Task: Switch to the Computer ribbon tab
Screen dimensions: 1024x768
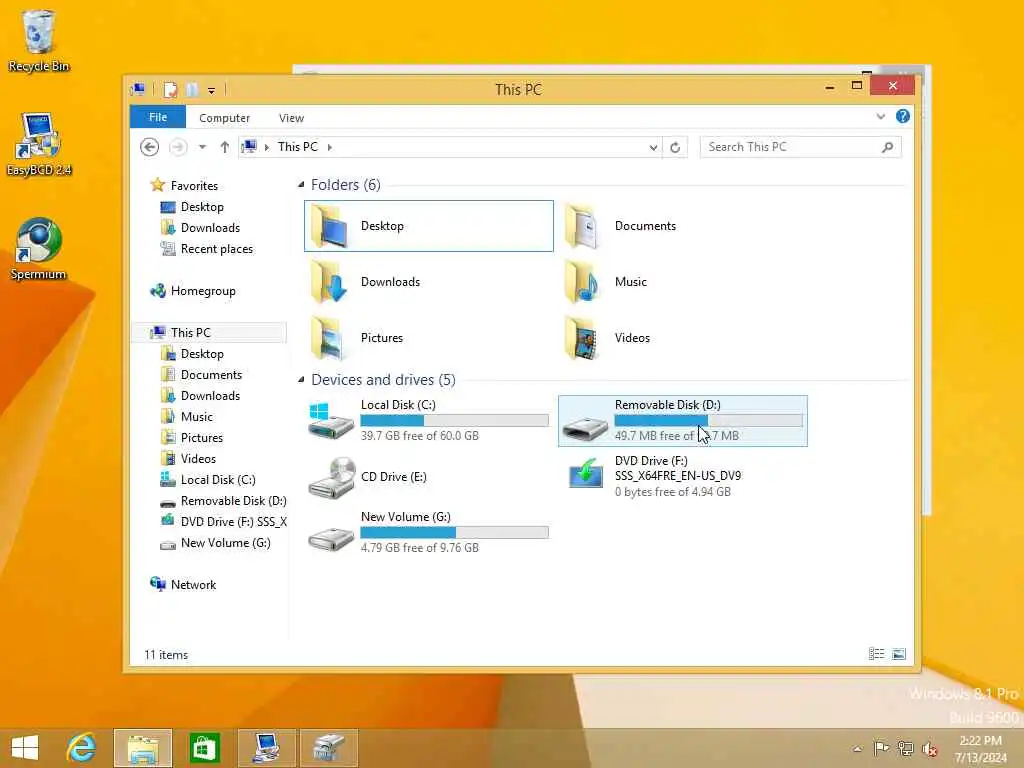Action: (224, 118)
